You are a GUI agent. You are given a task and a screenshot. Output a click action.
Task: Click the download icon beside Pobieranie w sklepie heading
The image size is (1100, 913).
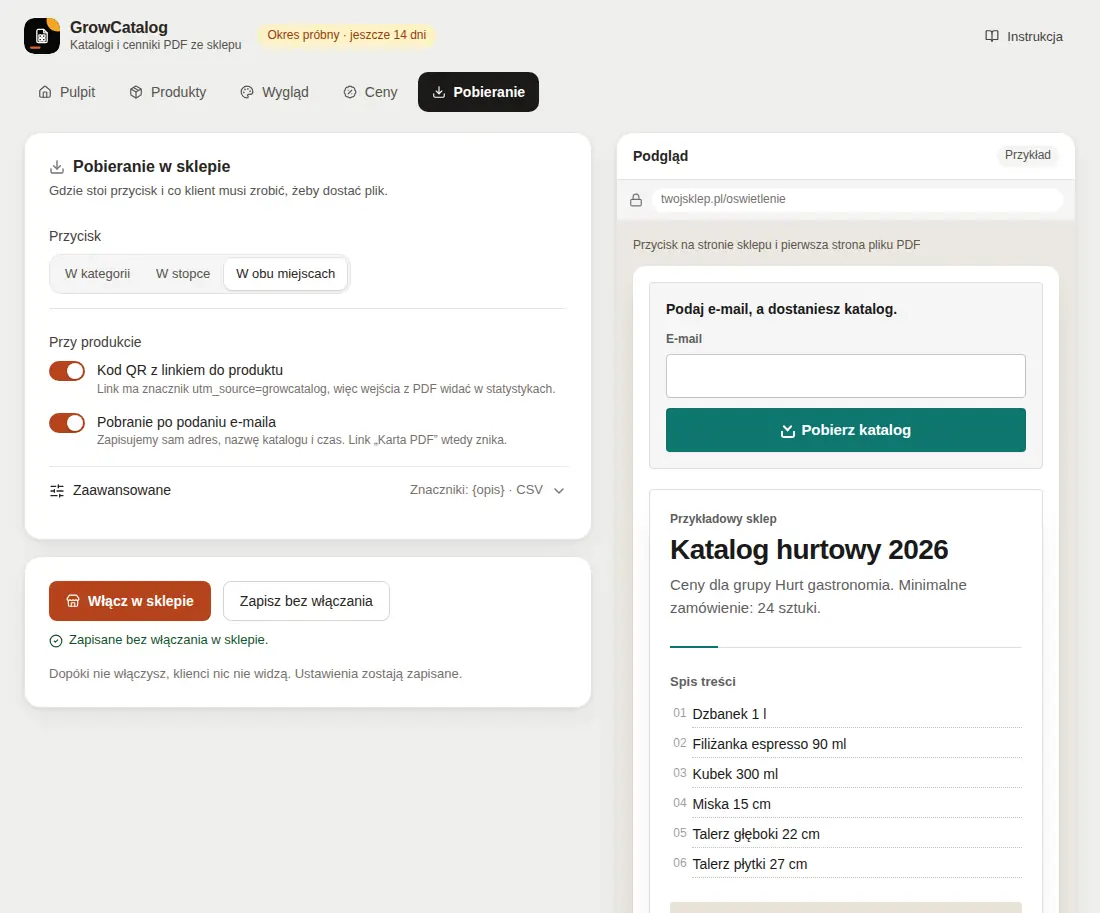[57, 167]
